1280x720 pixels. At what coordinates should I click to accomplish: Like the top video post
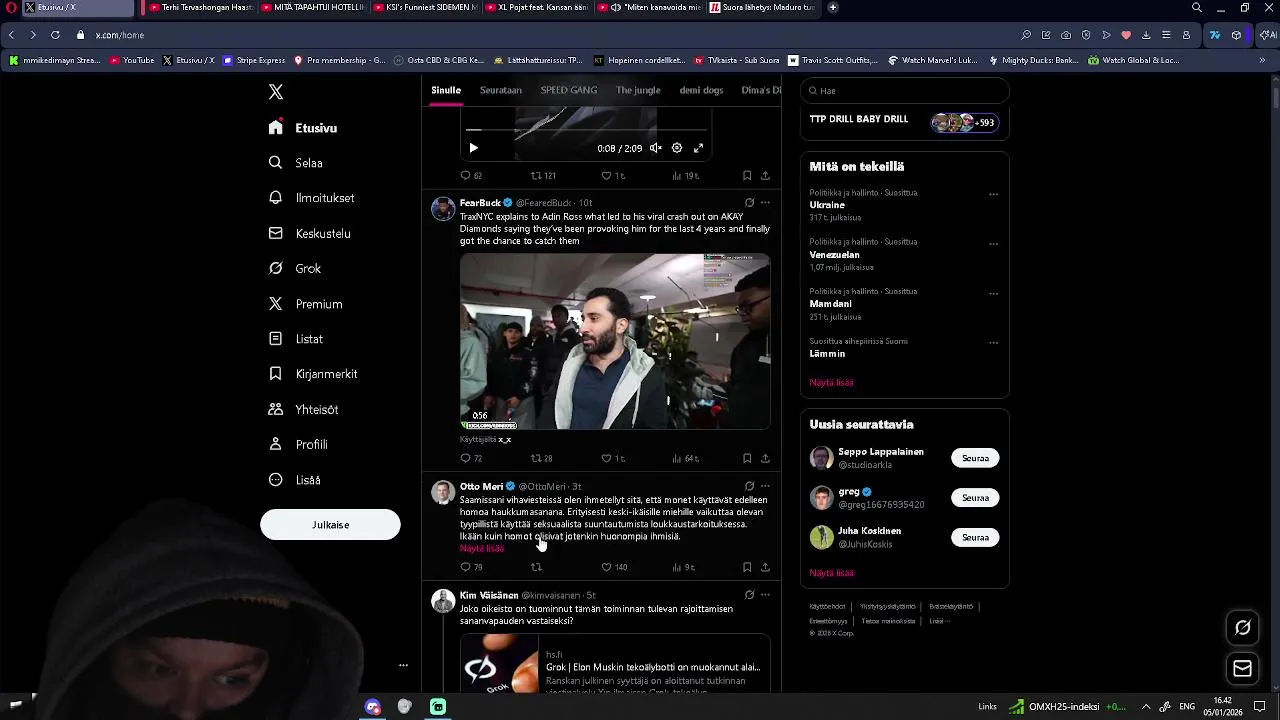tap(613, 175)
